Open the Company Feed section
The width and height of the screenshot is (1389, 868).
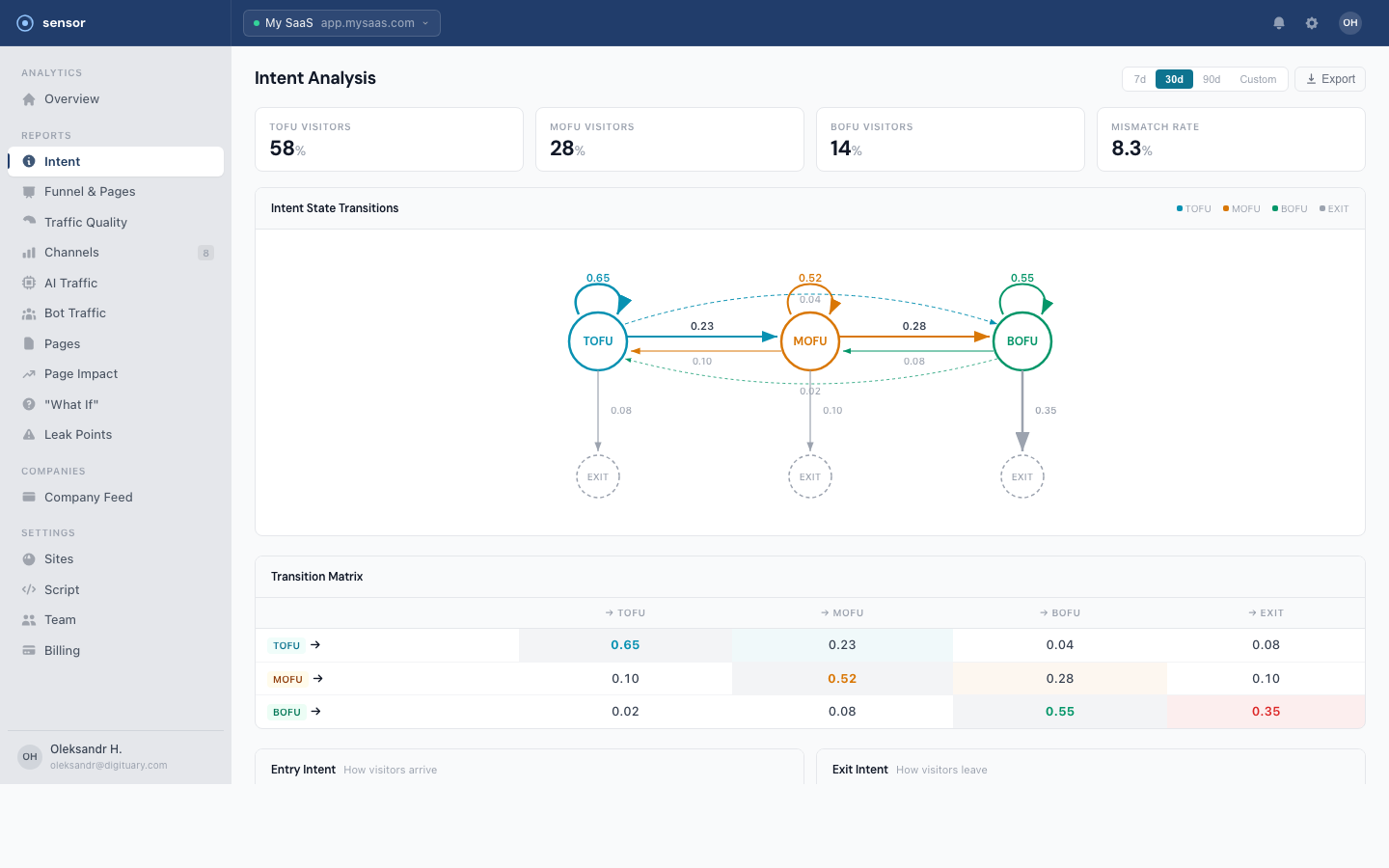click(89, 497)
